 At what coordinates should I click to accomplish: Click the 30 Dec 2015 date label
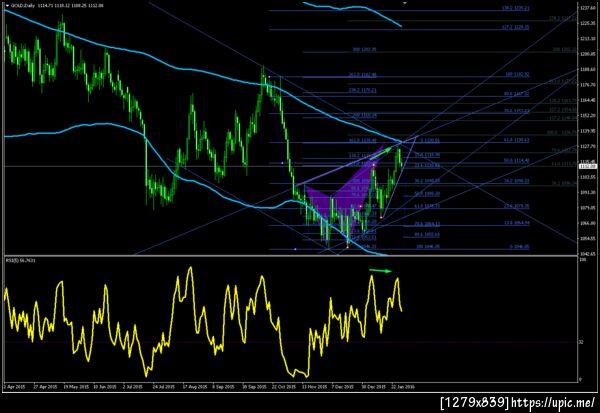click(x=373, y=387)
